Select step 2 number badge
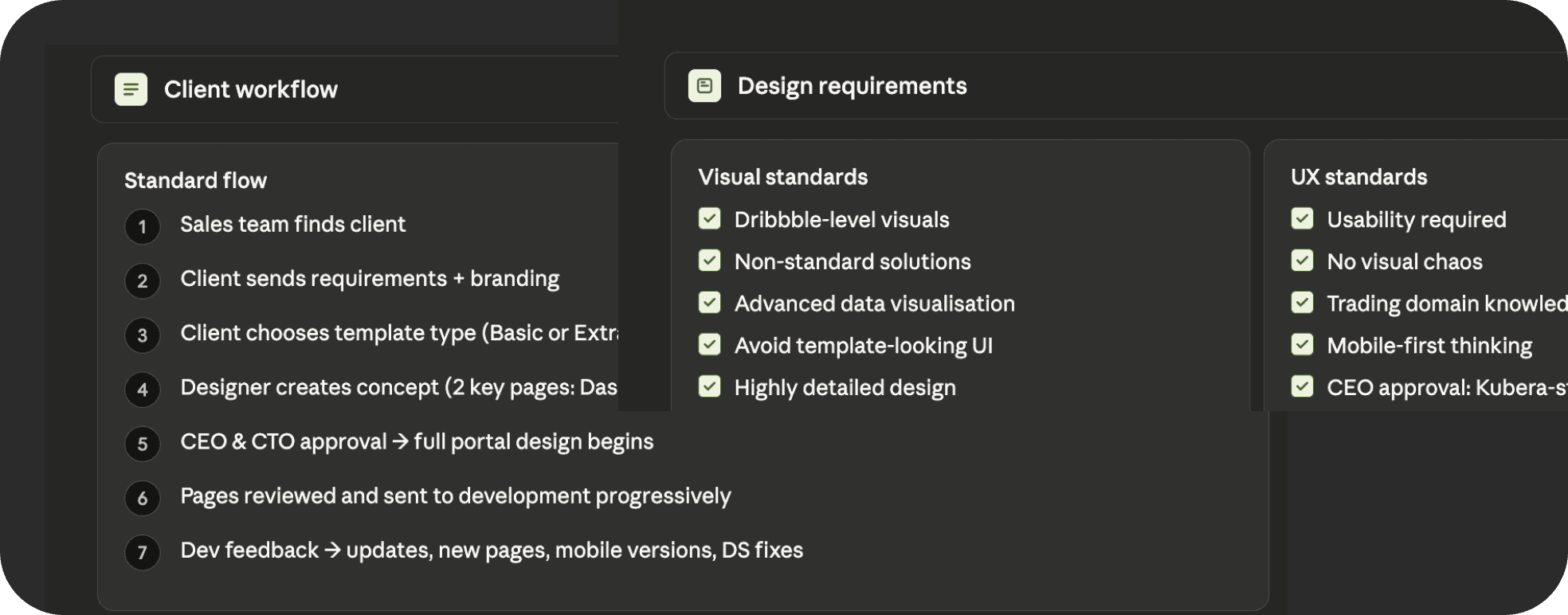This screenshot has width=1568, height=615. [x=143, y=281]
